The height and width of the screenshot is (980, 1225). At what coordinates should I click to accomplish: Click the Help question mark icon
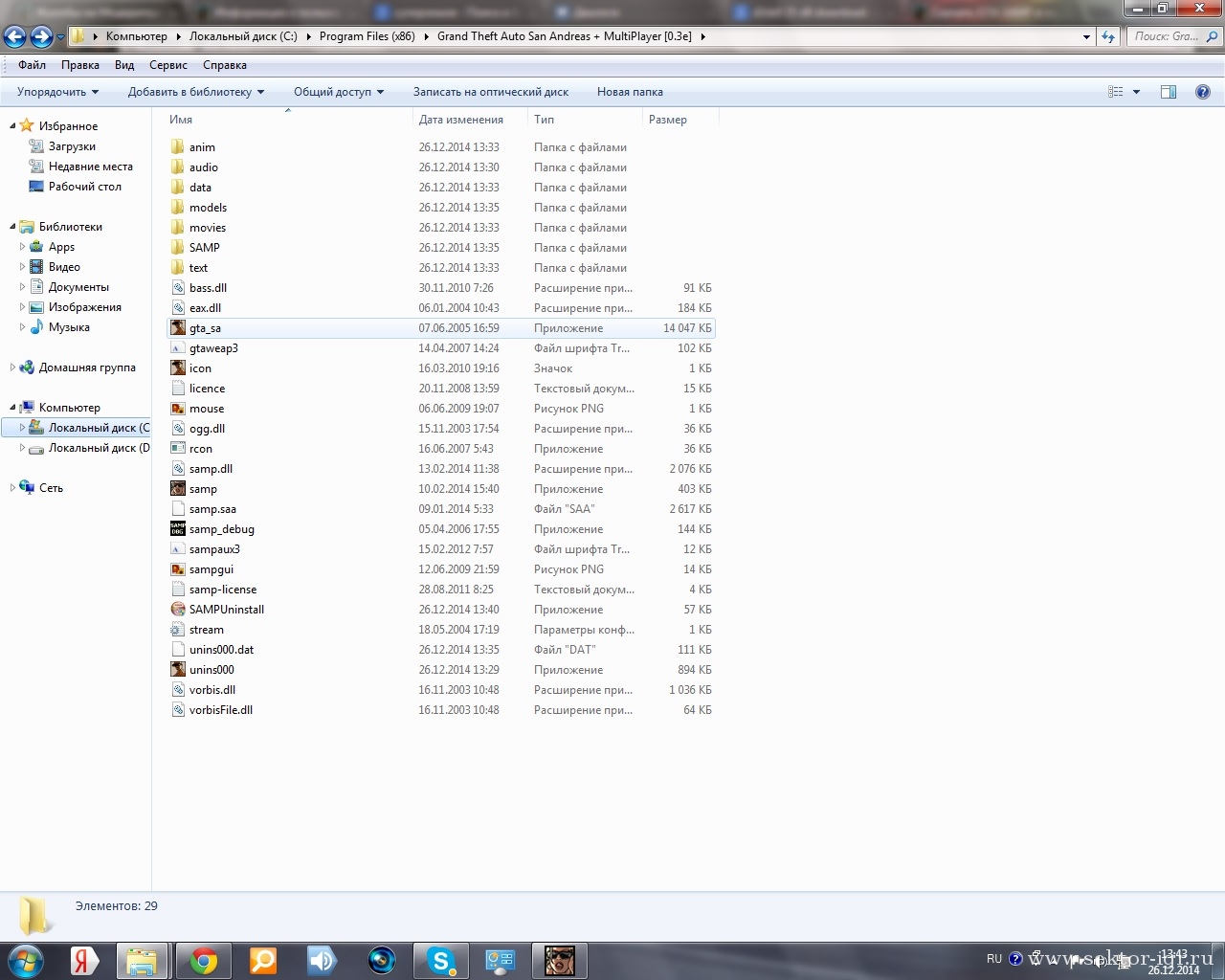coord(1202,92)
